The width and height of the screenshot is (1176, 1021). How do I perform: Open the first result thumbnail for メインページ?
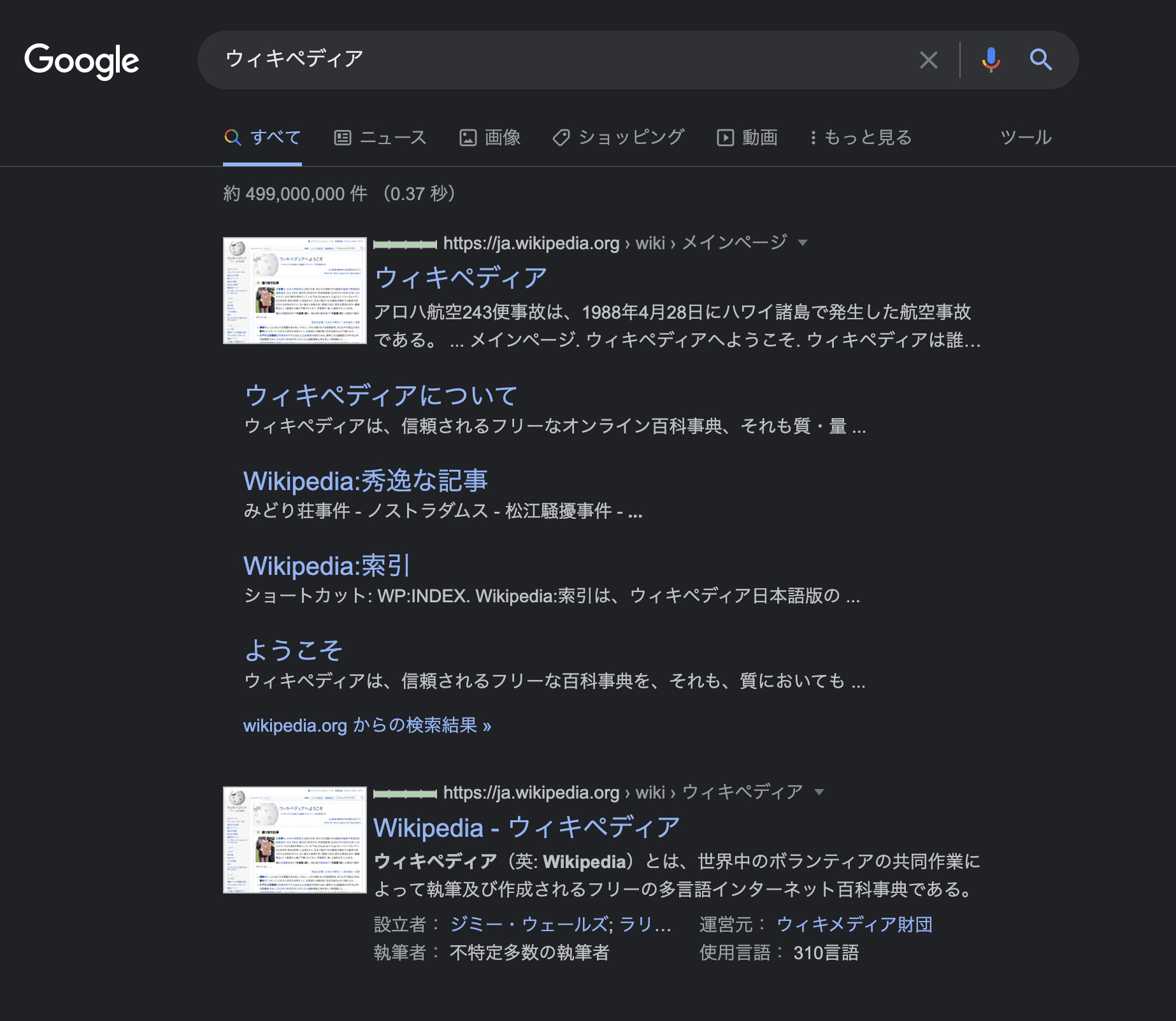click(295, 291)
